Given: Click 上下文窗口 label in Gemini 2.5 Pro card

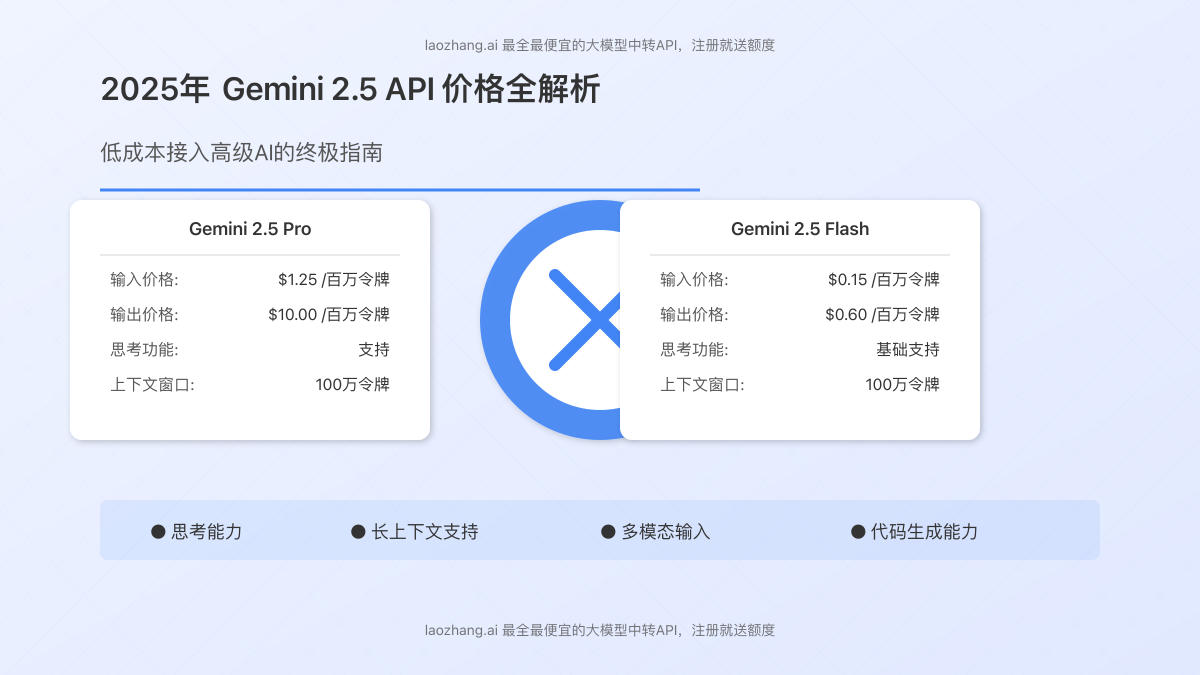Looking at the screenshot, I should [x=152, y=385].
